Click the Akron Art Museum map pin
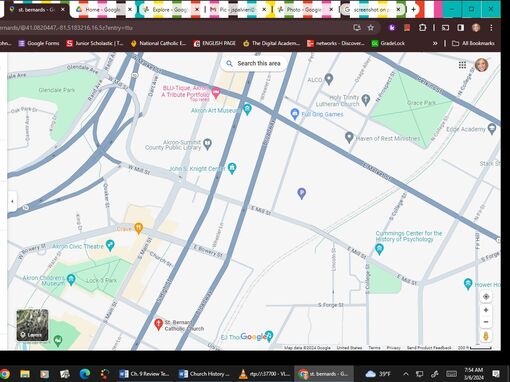The height and width of the screenshot is (382, 510). pos(247,109)
